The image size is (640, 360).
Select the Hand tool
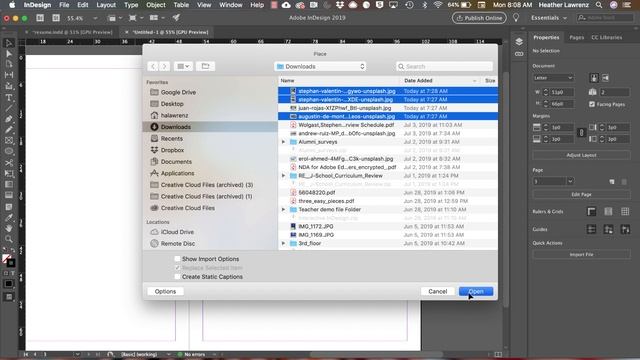[9, 228]
